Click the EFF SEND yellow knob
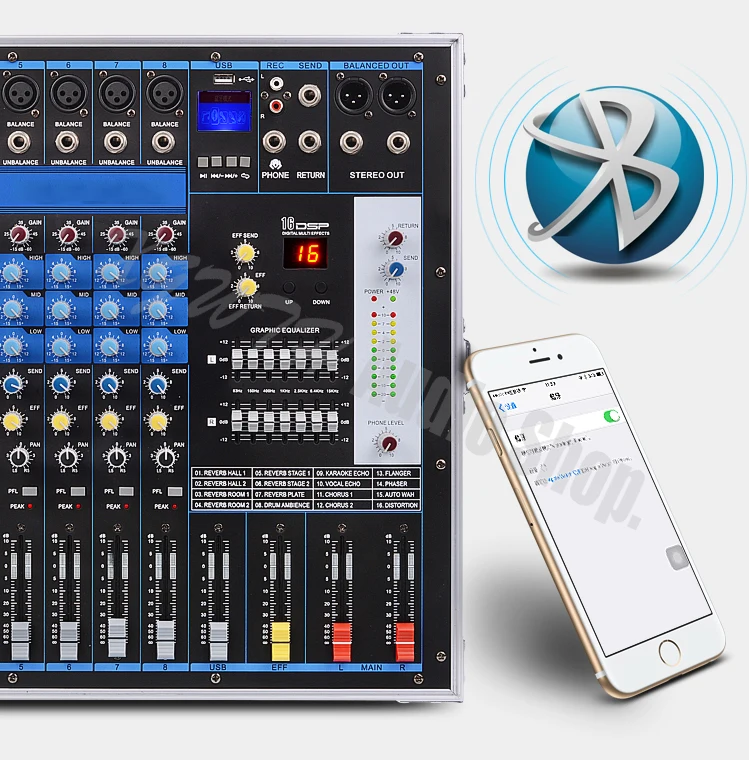The width and height of the screenshot is (749, 760). click(245, 253)
